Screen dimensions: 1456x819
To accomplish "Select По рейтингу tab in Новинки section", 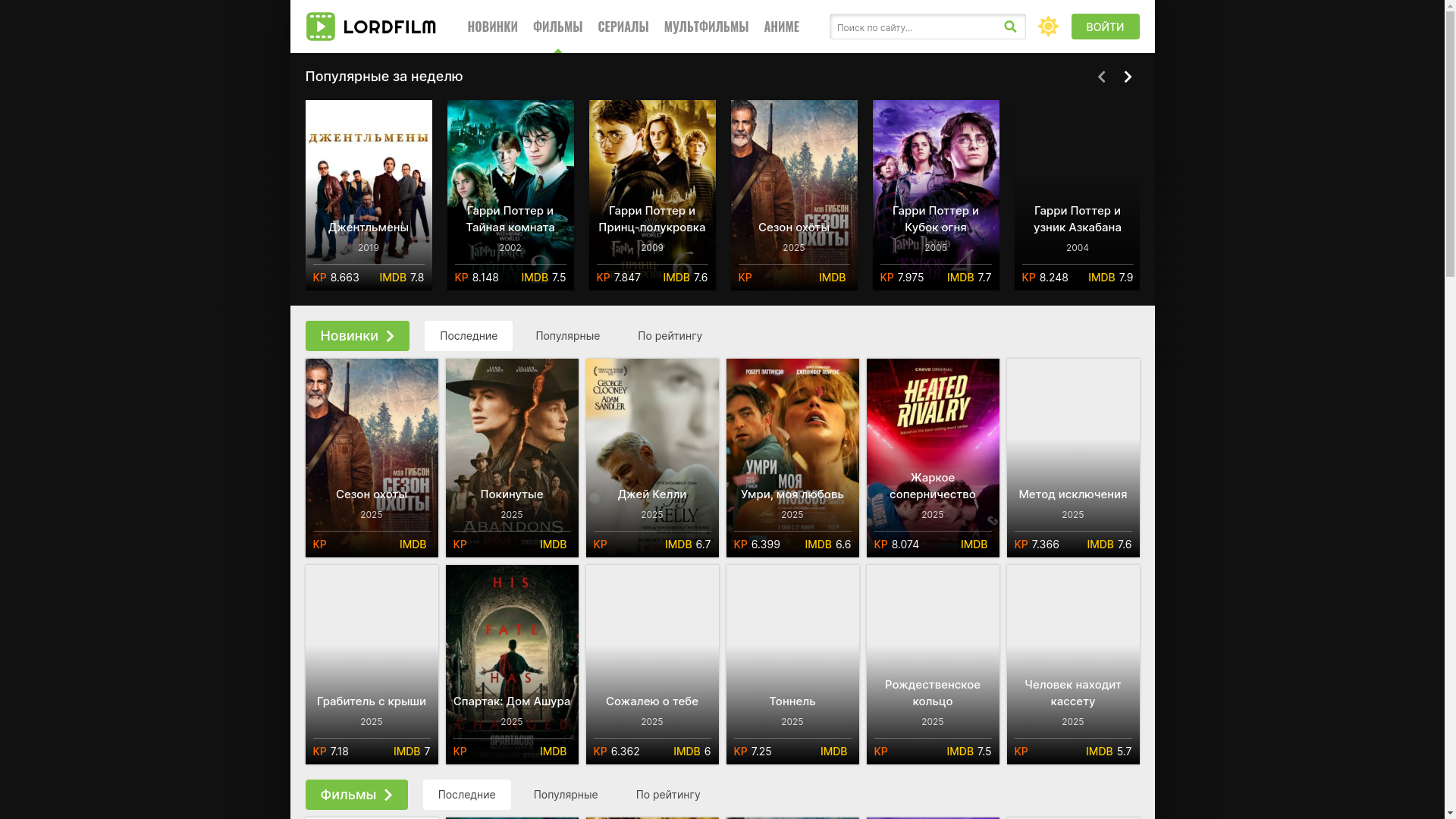I will [670, 336].
